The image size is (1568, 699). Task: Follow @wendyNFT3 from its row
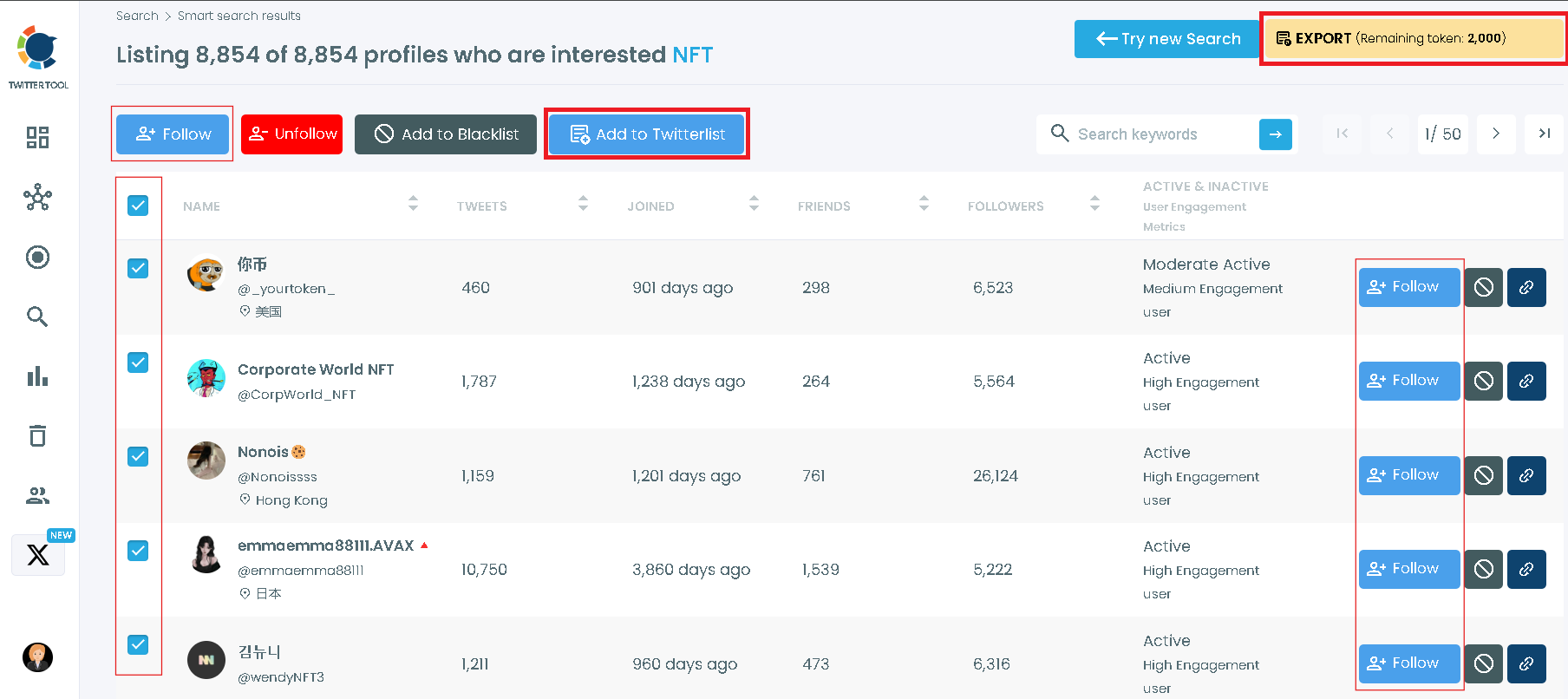tap(1409, 663)
